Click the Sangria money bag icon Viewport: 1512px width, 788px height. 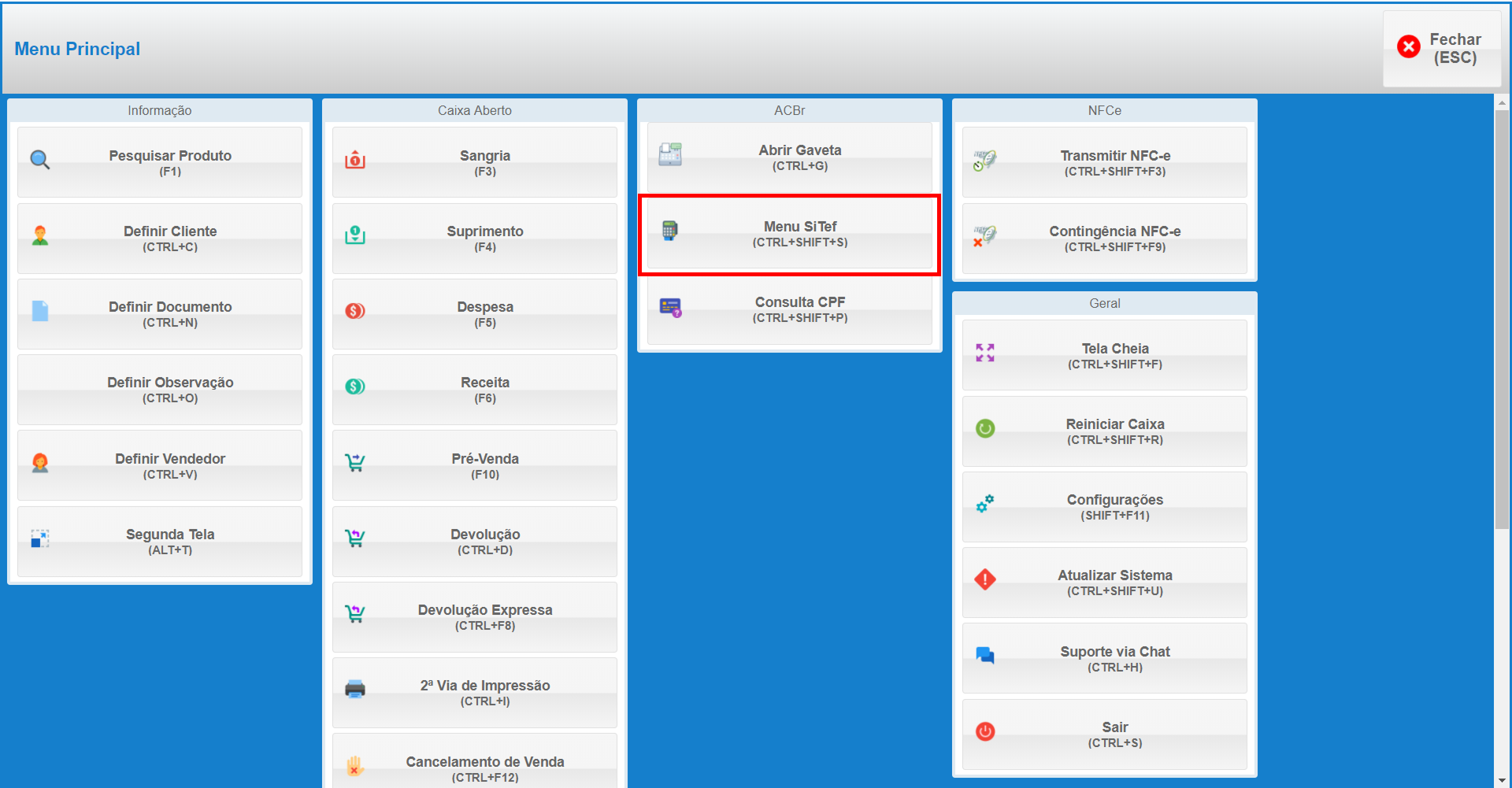355,161
